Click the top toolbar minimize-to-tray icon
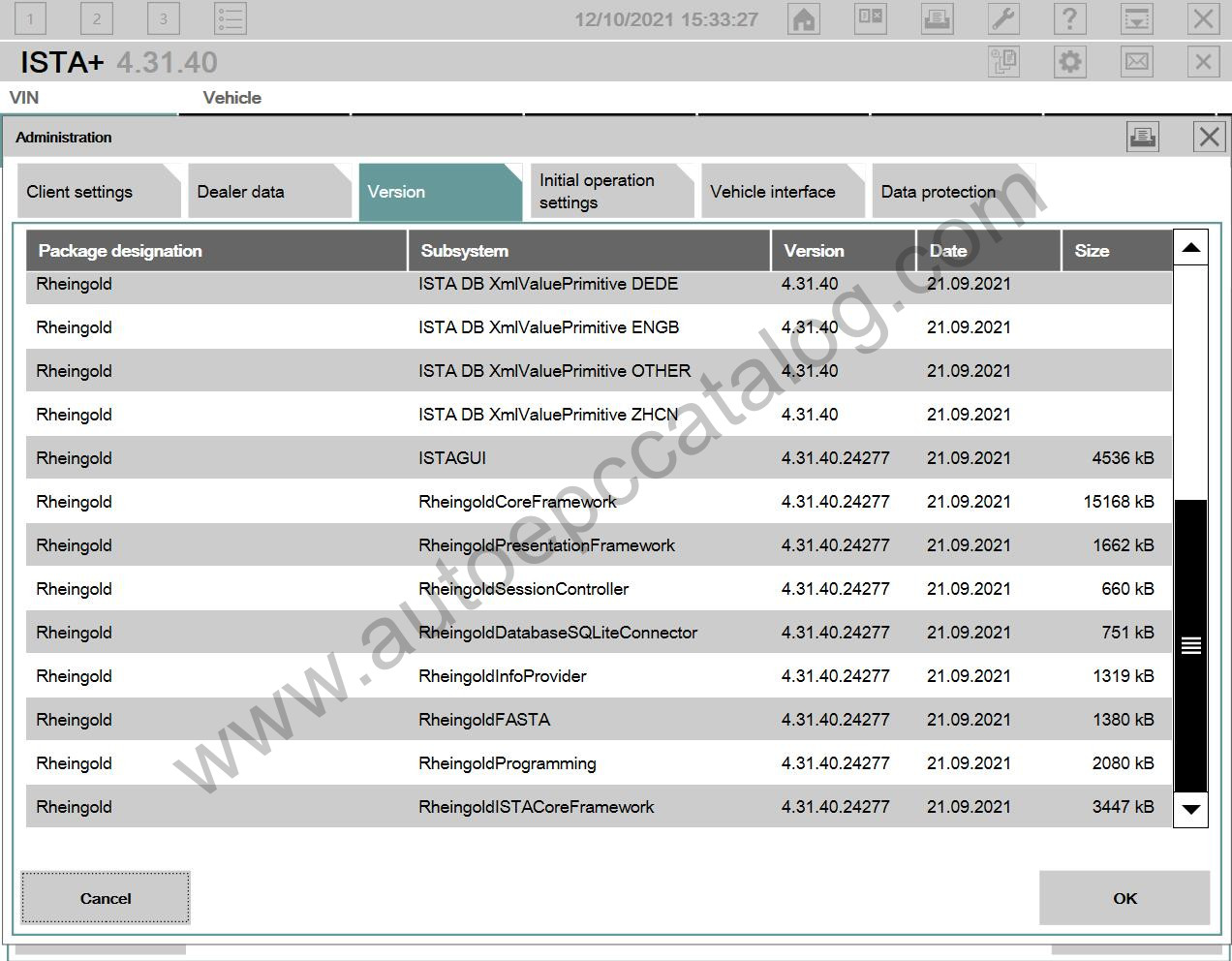This screenshot has height=961, width=1232. click(x=1136, y=18)
